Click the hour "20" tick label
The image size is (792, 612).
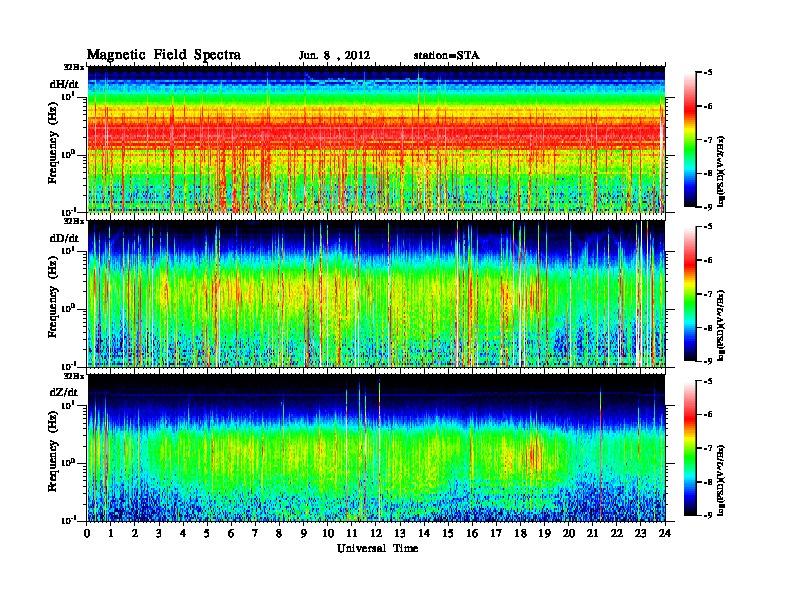[x=569, y=533]
